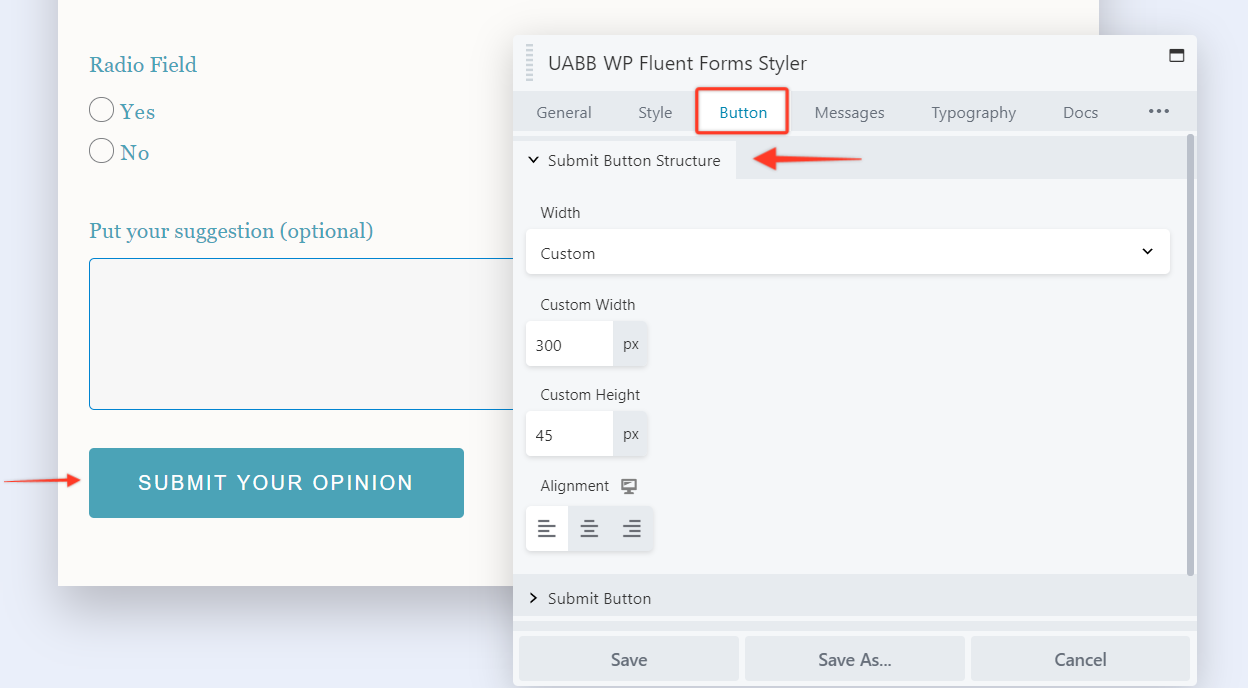The width and height of the screenshot is (1248, 688).
Task: Open the px unit selector for Custom Width
Action: point(631,345)
